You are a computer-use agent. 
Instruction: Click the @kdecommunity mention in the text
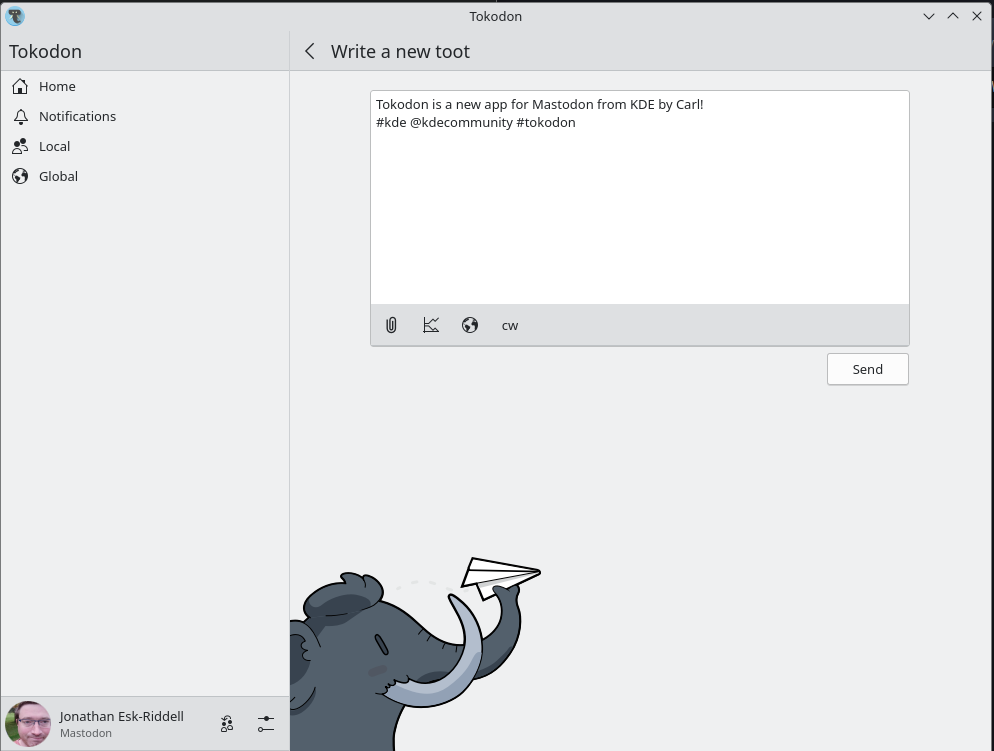[x=461, y=122]
